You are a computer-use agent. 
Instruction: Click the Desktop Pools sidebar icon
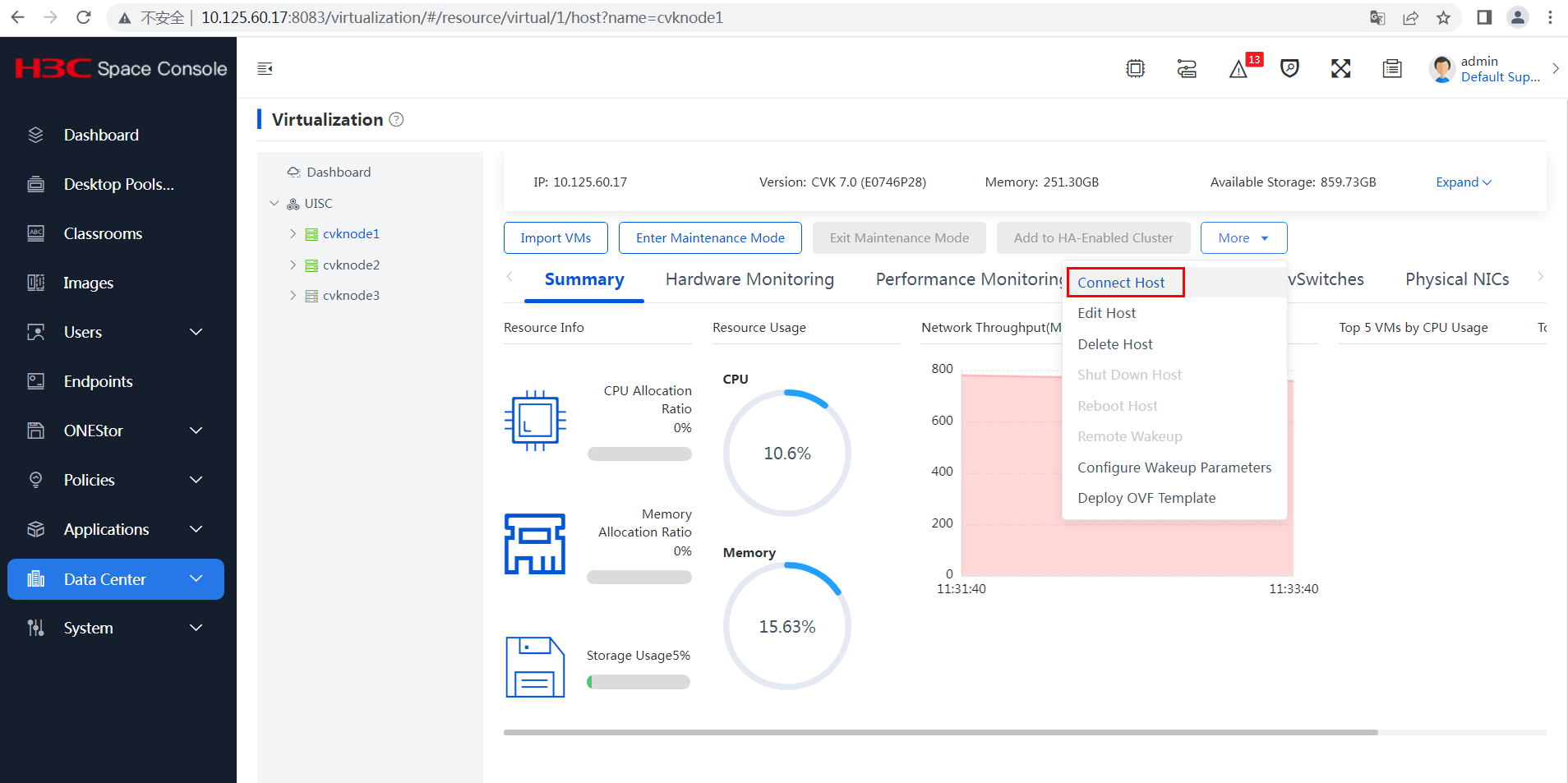coord(35,184)
